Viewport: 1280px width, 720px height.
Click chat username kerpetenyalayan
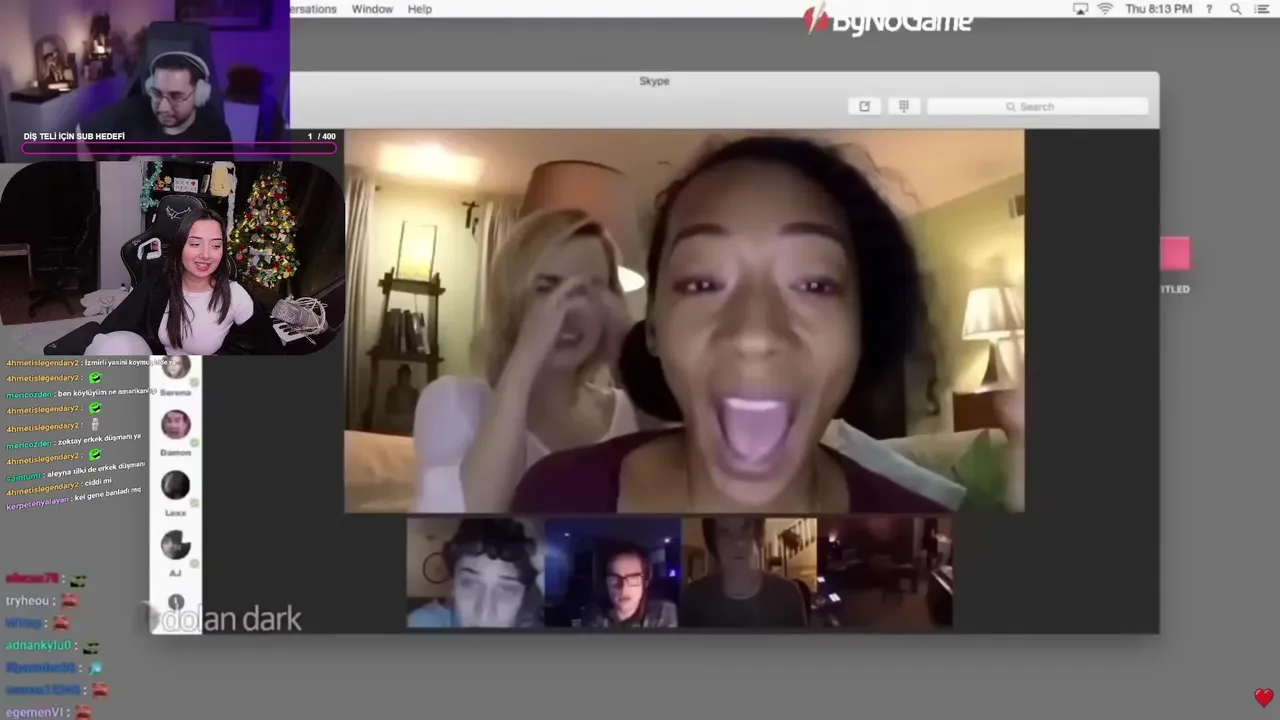point(37,501)
